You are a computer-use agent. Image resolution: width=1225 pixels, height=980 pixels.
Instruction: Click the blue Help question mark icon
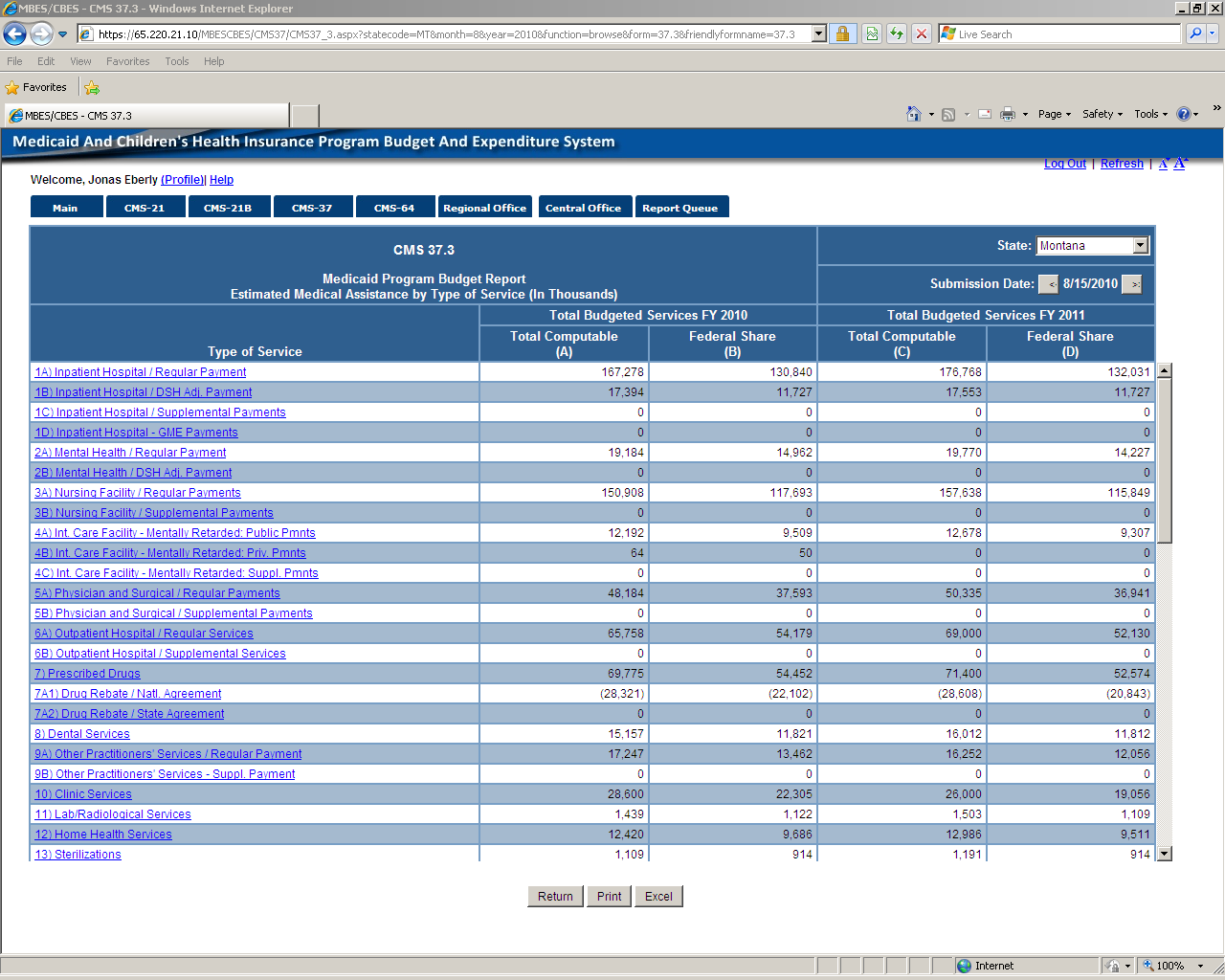[1184, 114]
